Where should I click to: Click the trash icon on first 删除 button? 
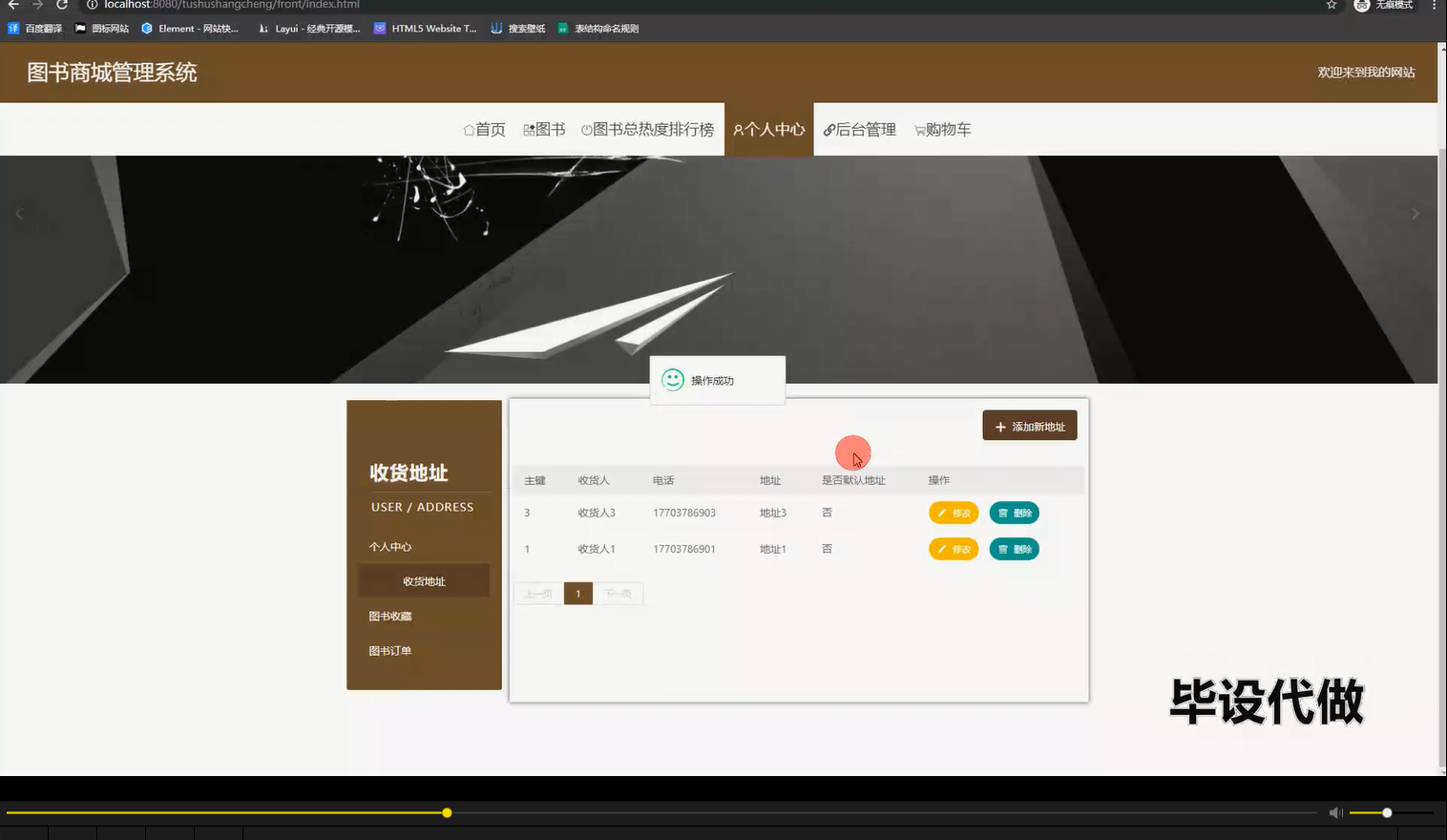pyautogui.click(x=1002, y=513)
